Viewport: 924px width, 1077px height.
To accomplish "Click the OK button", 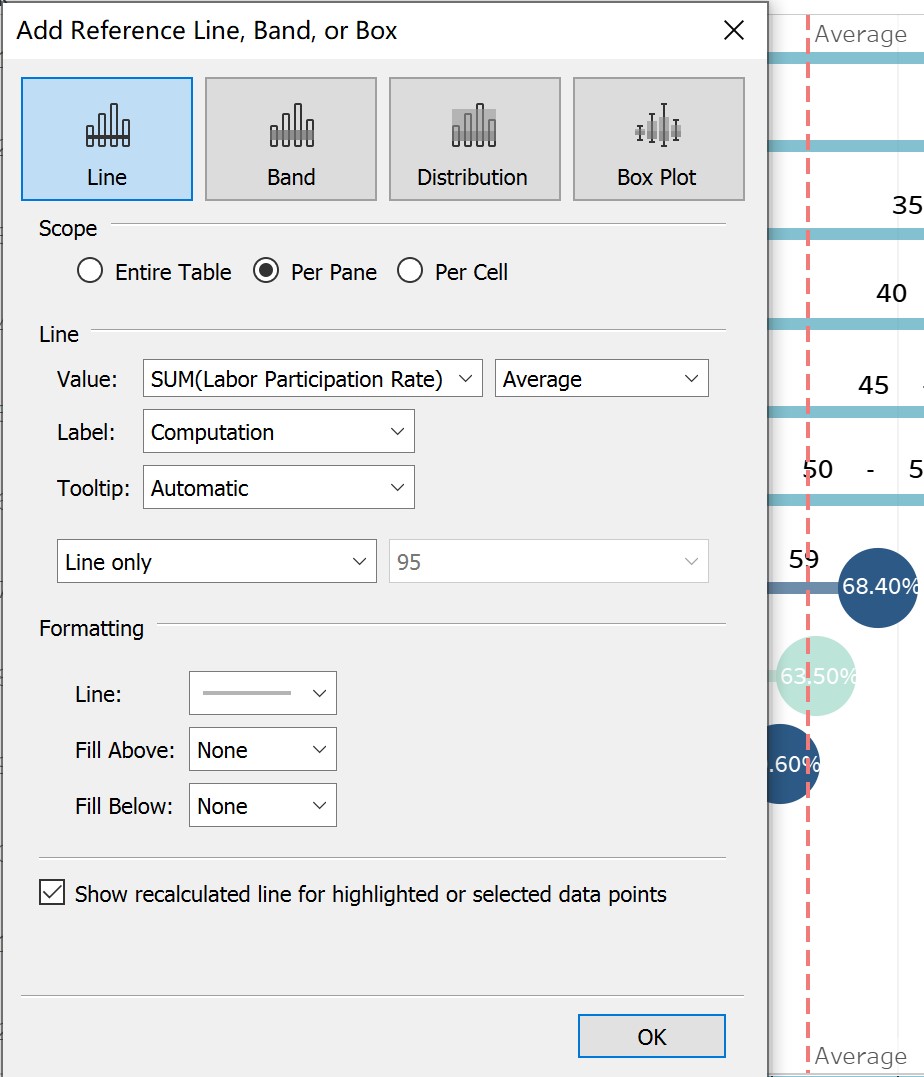I will [x=651, y=1037].
